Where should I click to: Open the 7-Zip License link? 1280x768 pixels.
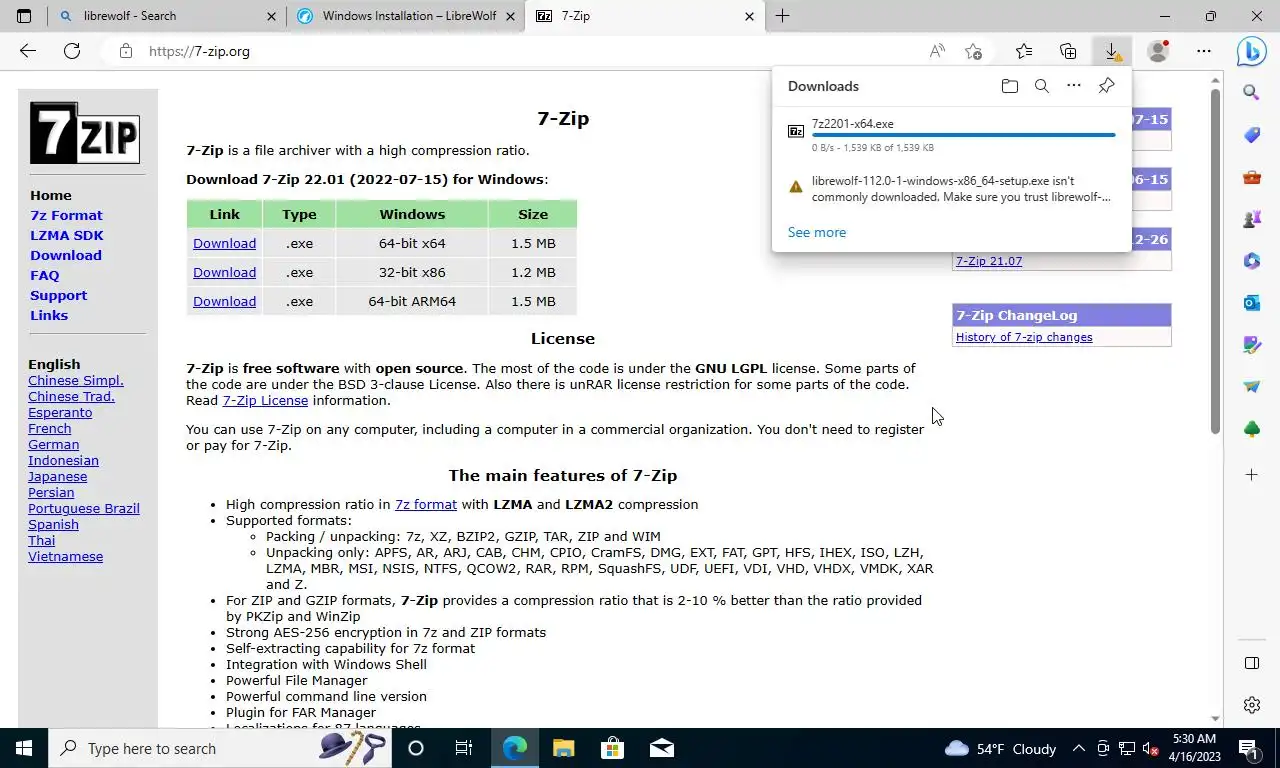tap(265, 400)
